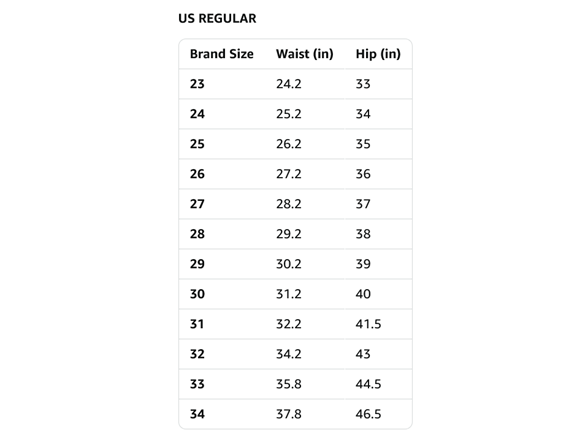588x441 pixels.
Task: Click hip value 37
Action: (363, 204)
